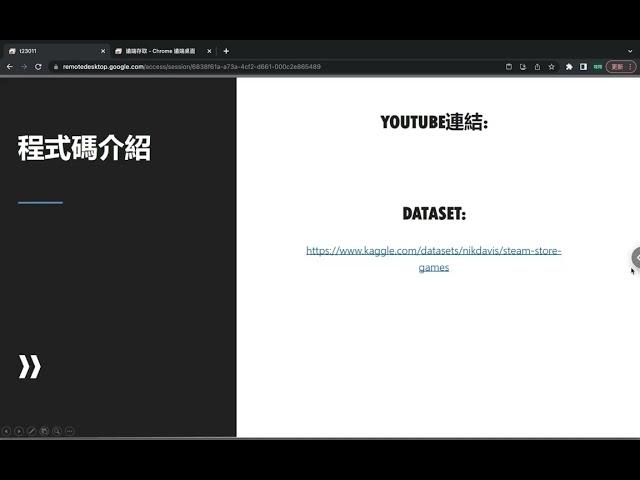The height and width of the screenshot is (480, 640).
Task: Open a new browser tab
Action: pyautogui.click(x=226, y=51)
